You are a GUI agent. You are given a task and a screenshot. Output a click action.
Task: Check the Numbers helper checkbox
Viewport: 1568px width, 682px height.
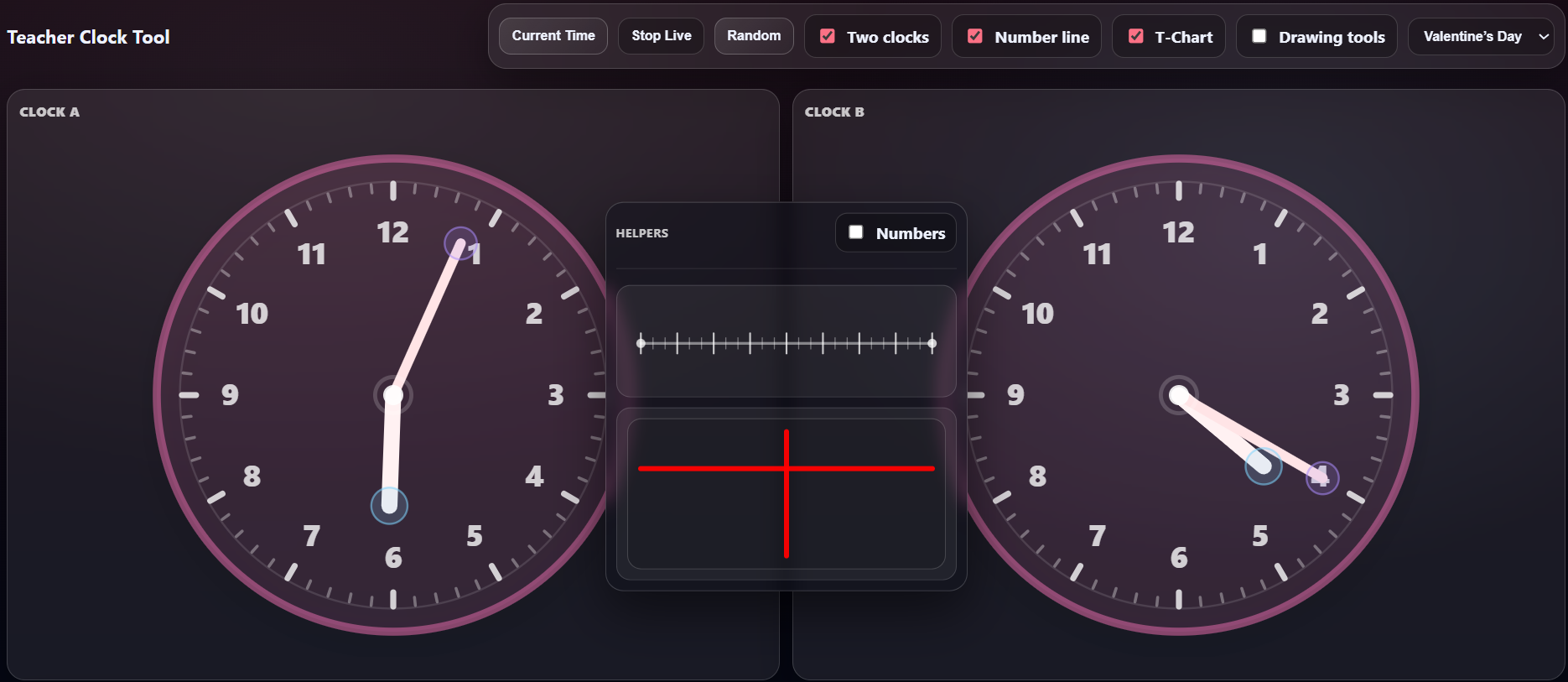(x=856, y=232)
